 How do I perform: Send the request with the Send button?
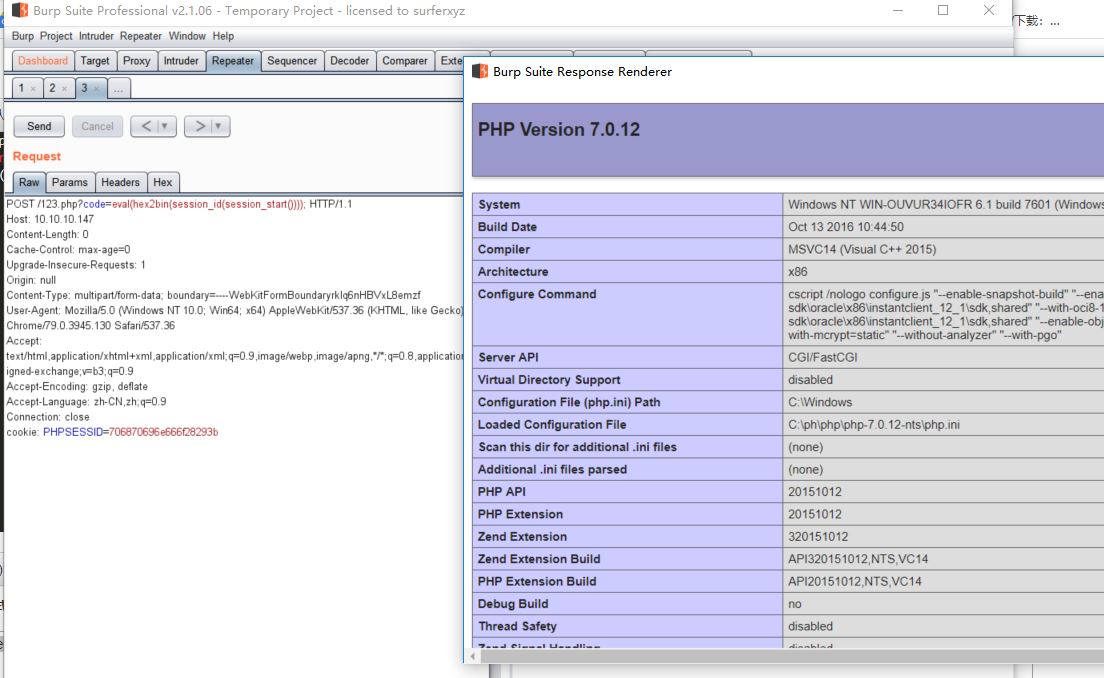39,126
